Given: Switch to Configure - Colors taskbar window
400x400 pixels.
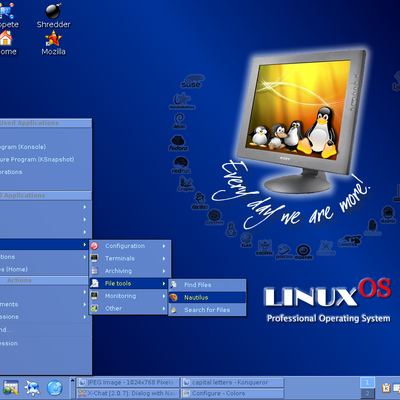Looking at the screenshot, I should [x=232, y=393].
